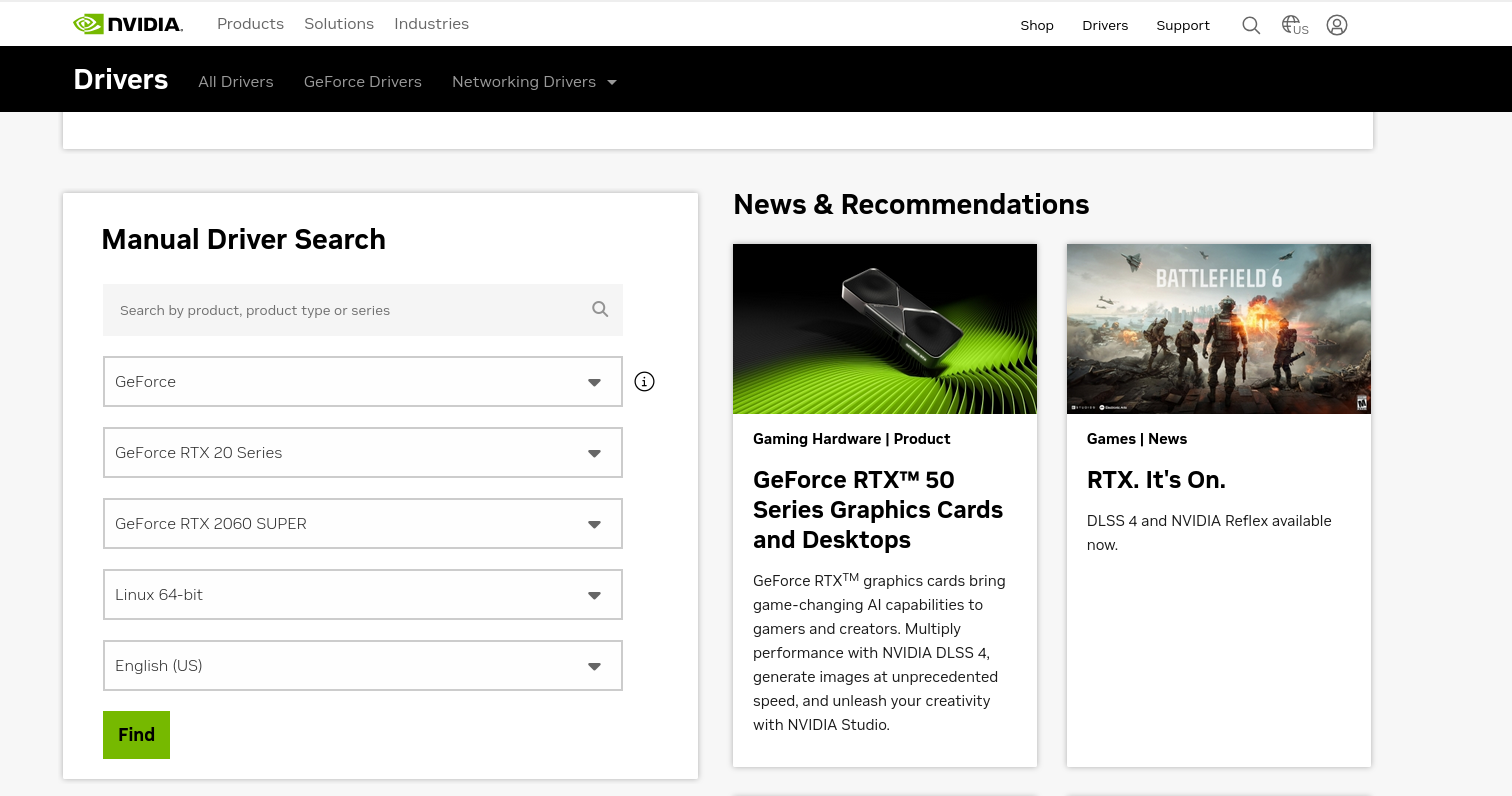
Task: Click the magnifier icon in driver search field
Action: point(600,310)
